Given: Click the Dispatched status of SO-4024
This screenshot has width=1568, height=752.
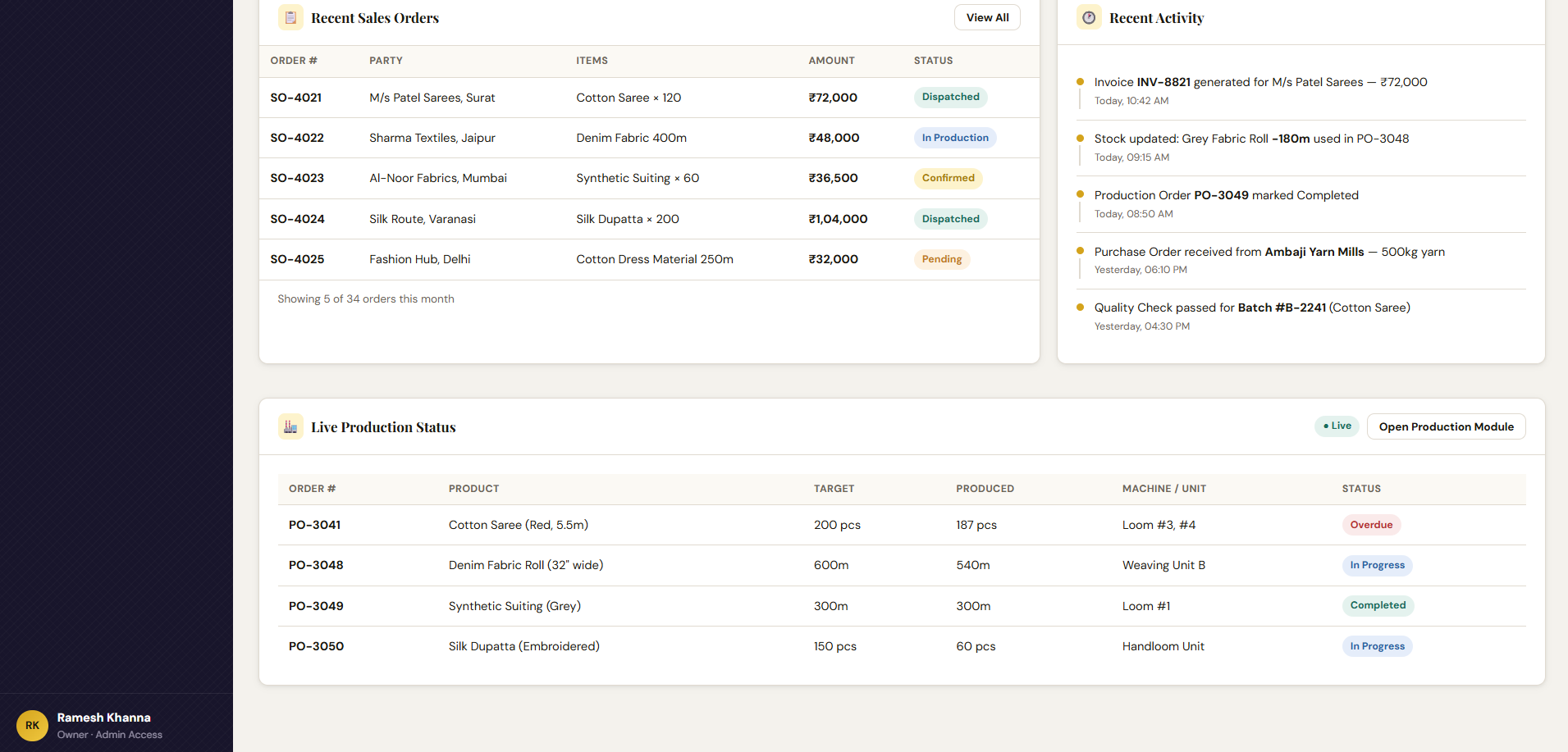Looking at the screenshot, I should (950, 219).
